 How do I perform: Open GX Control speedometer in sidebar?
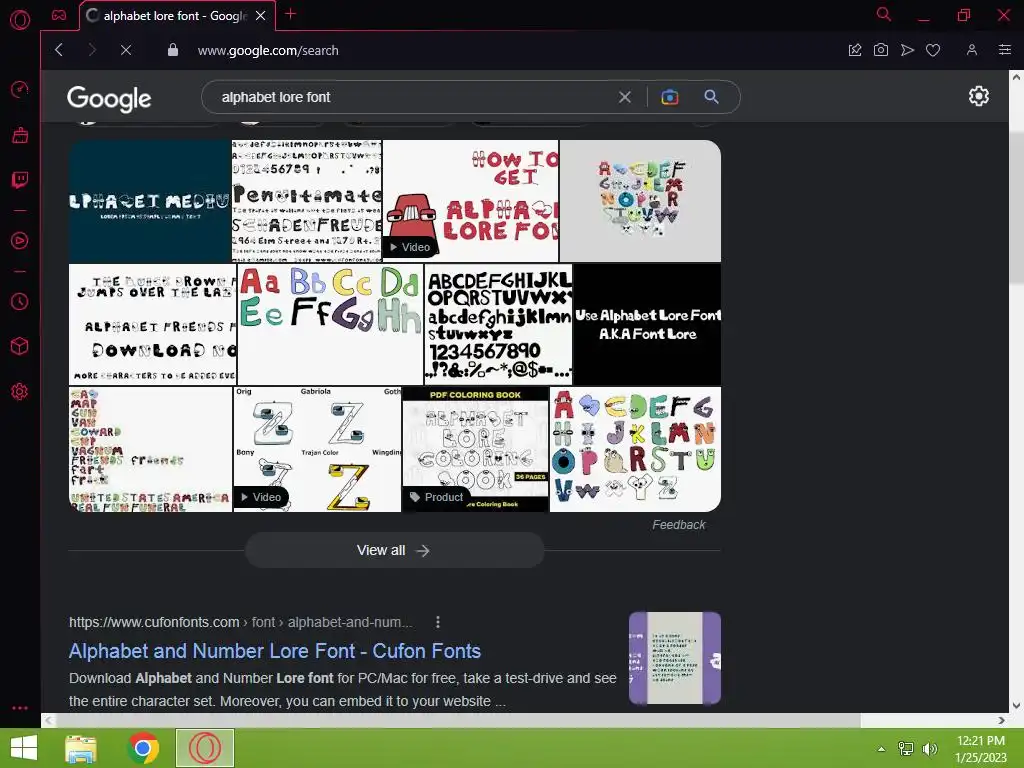click(20, 89)
